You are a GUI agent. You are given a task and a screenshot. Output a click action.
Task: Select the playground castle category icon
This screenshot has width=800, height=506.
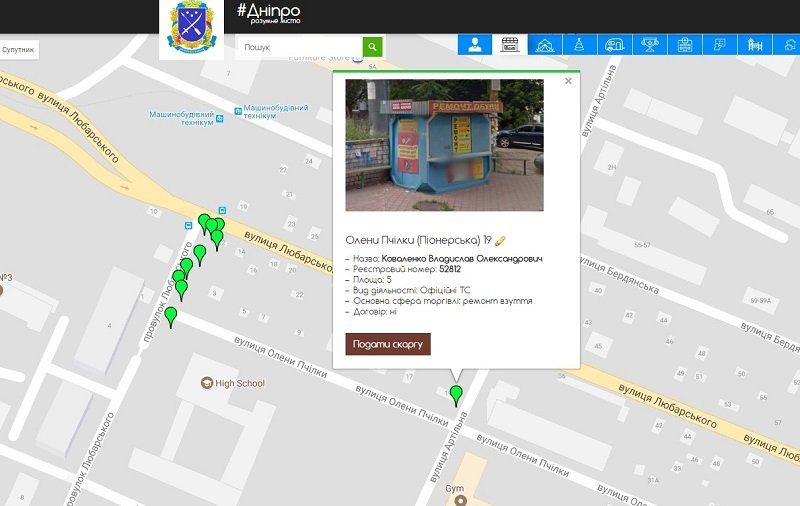tap(755, 45)
